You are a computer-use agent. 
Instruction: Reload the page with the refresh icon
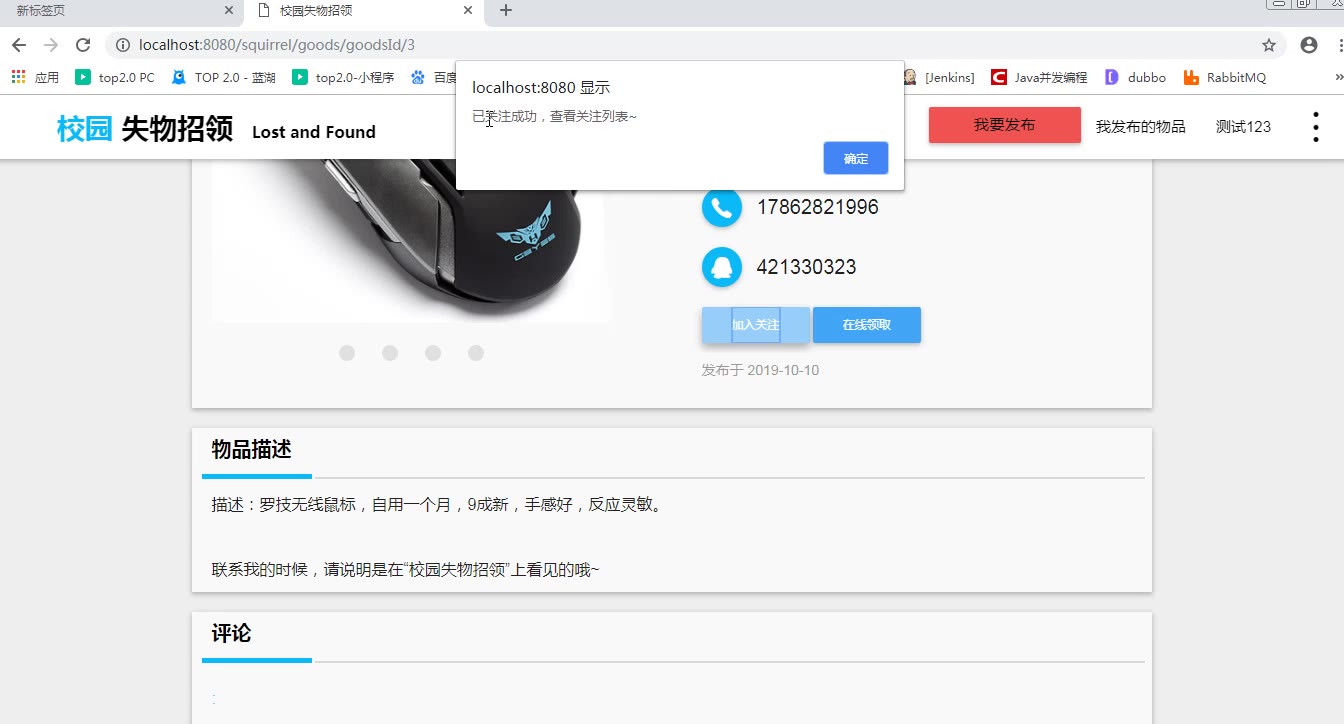click(83, 45)
